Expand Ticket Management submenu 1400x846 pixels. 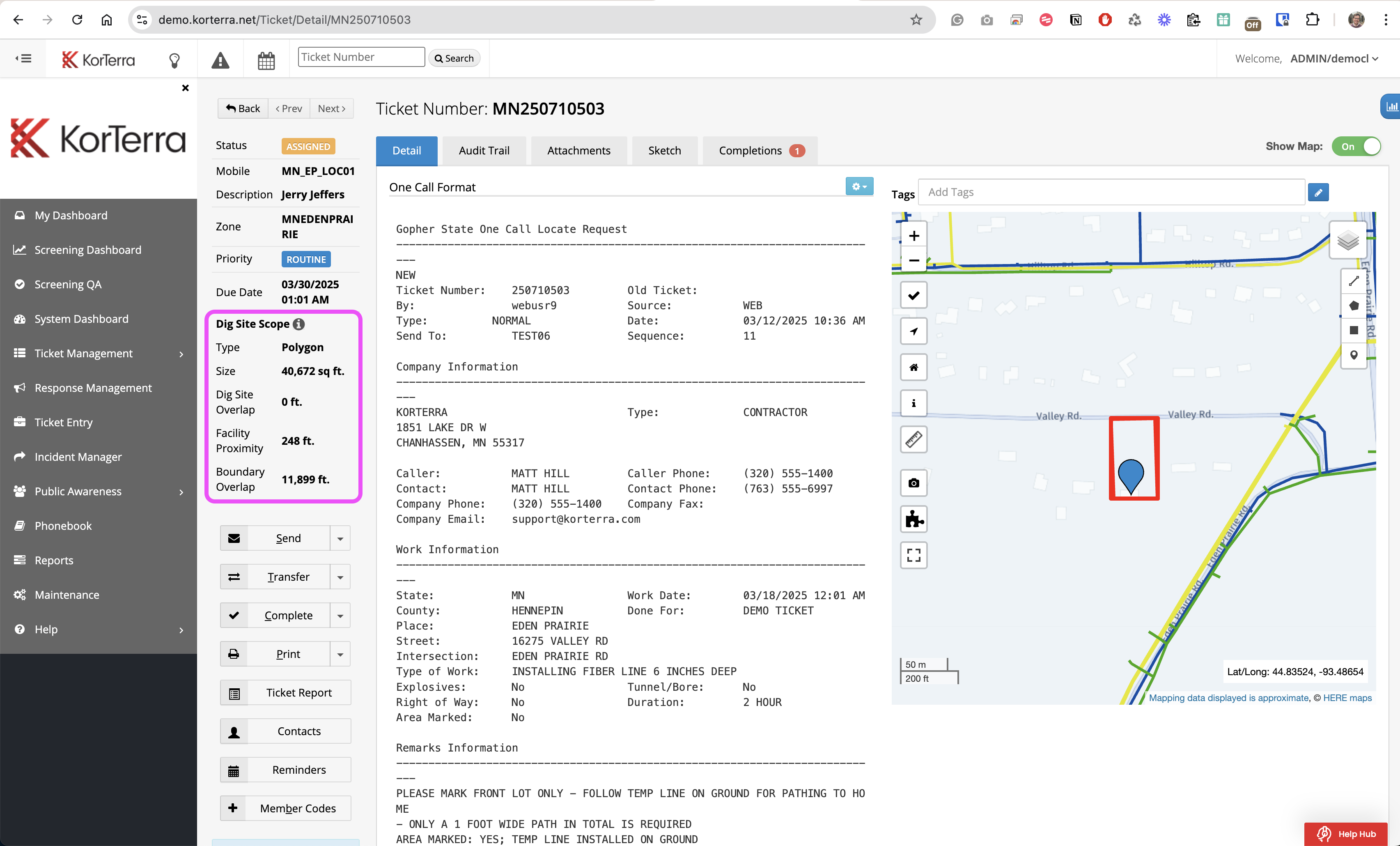pos(99,354)
